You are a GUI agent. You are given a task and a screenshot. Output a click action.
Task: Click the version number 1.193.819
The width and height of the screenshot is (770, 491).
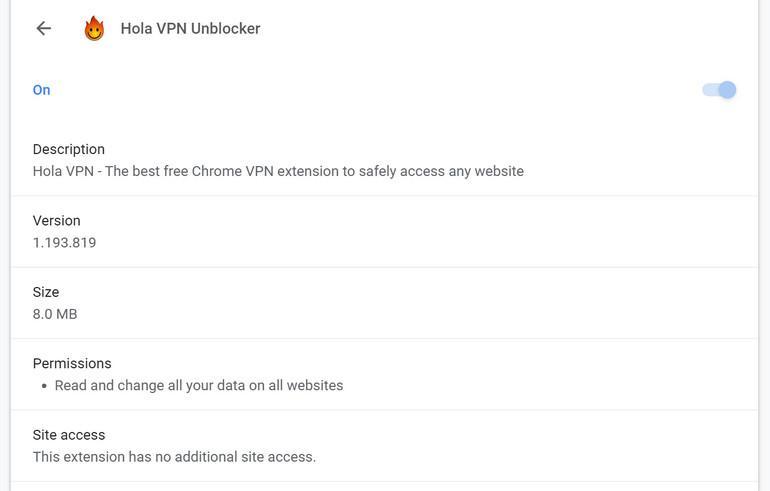(x=64, y=242)
